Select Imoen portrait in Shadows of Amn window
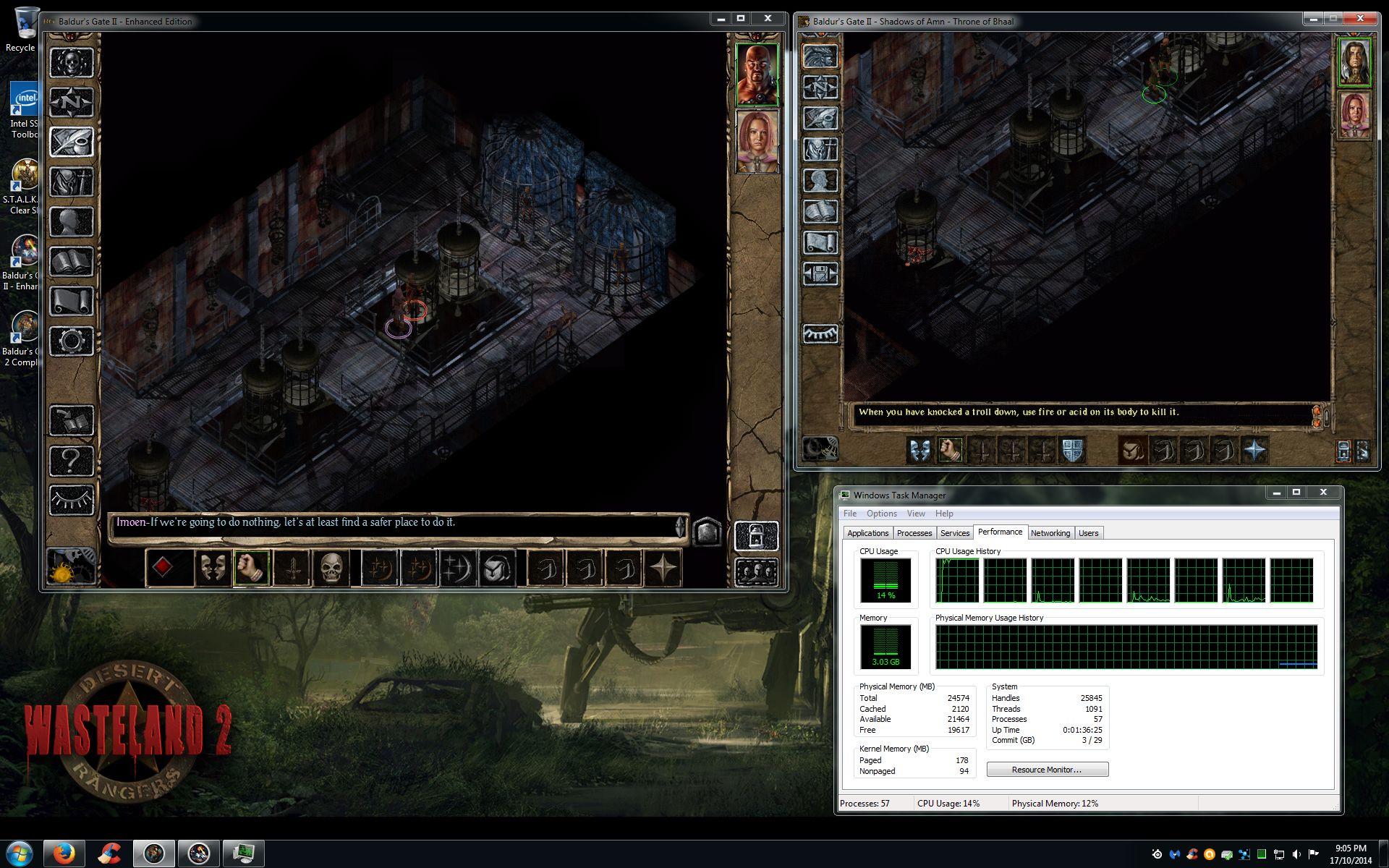Screen dimensions: 1389x868 tap(1354, 115)
